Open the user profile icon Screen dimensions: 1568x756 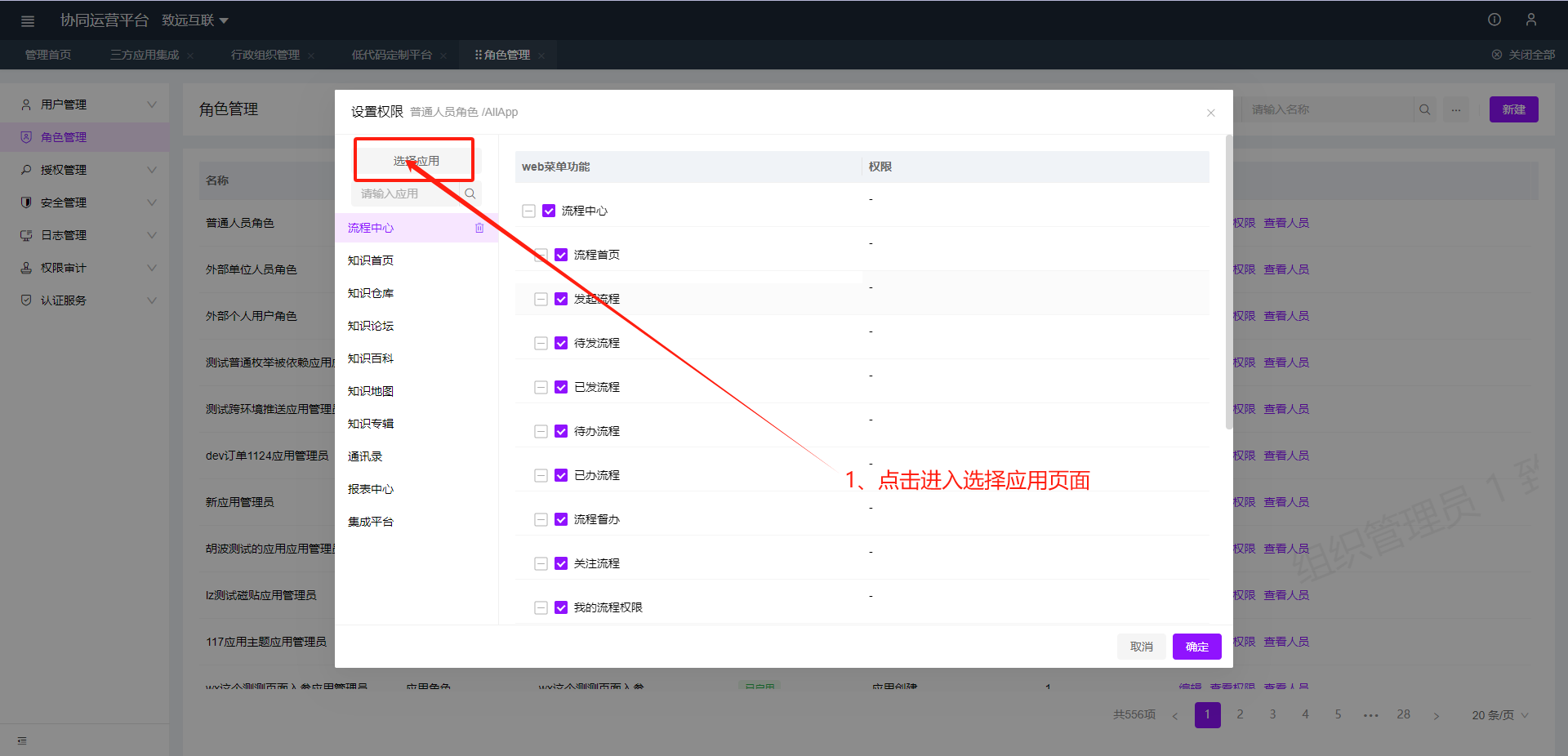coord(1531,20)
